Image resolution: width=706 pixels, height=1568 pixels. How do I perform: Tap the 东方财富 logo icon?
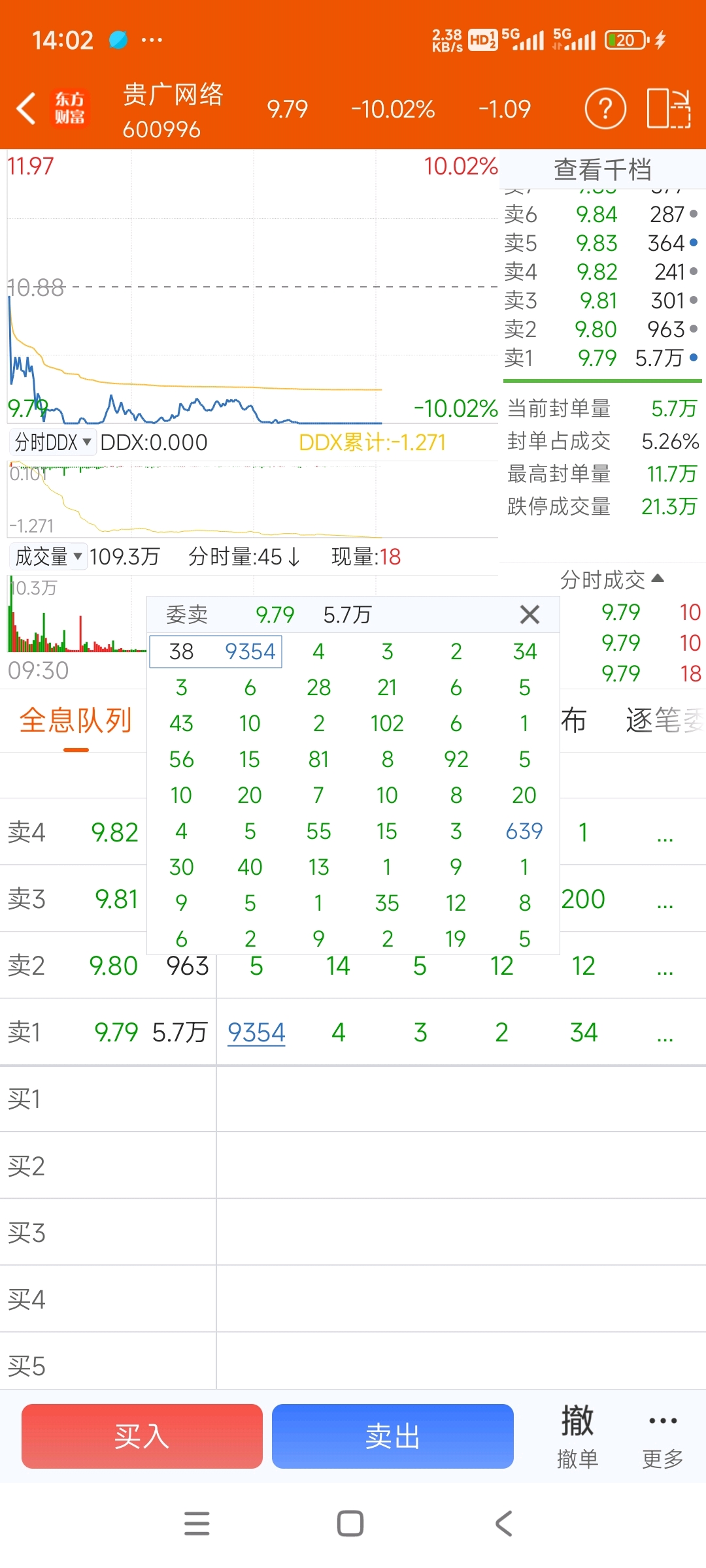69,108
